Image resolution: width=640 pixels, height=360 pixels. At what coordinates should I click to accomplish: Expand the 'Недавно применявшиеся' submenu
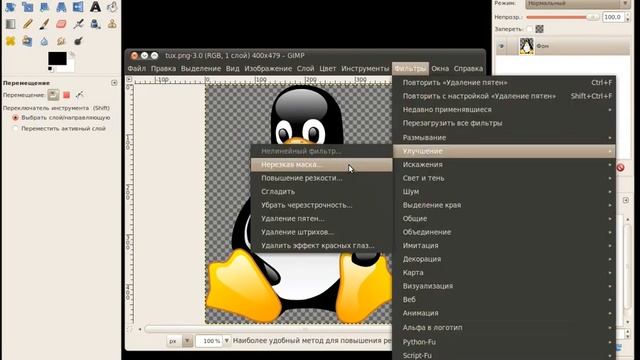(x=504, y=109)
